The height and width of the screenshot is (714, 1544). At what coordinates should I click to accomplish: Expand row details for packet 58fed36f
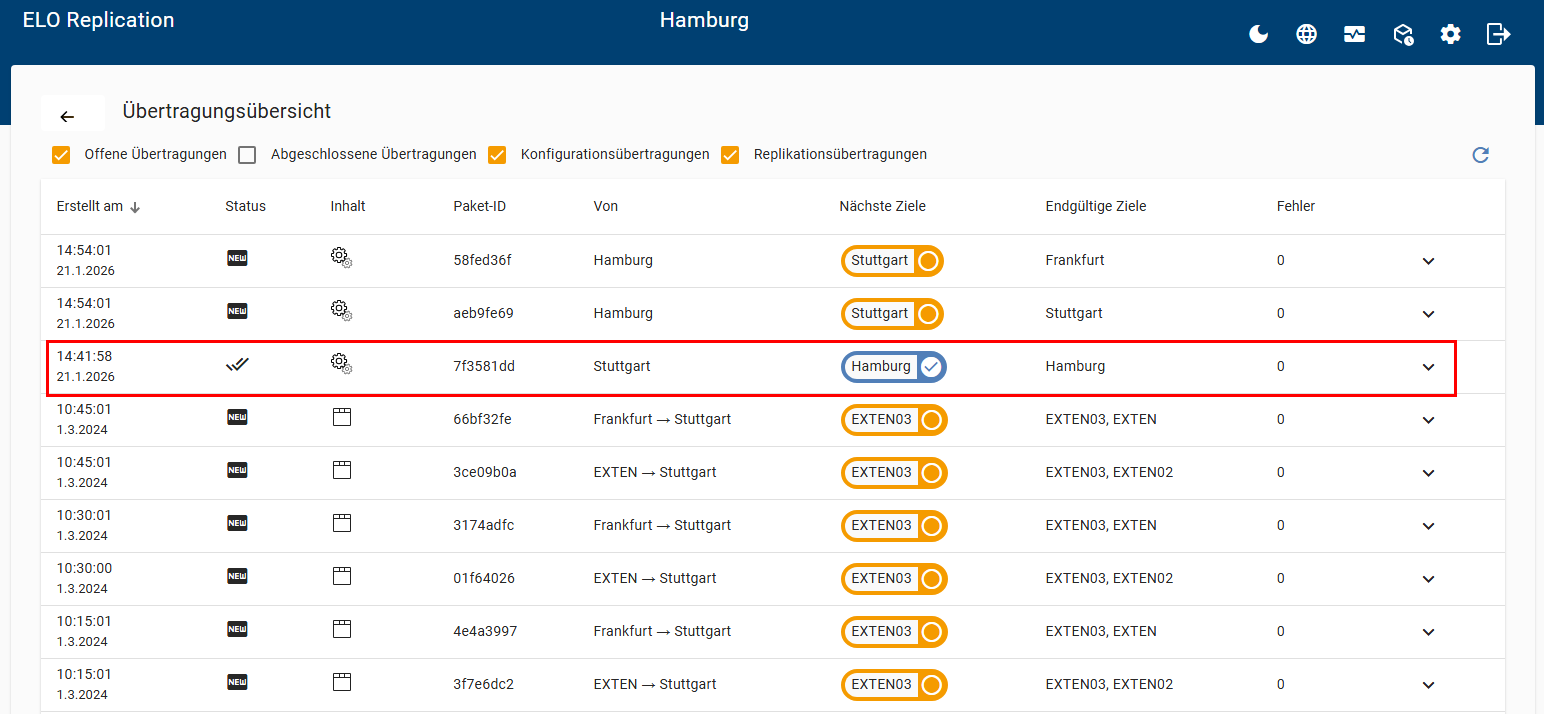[1428, 261]
